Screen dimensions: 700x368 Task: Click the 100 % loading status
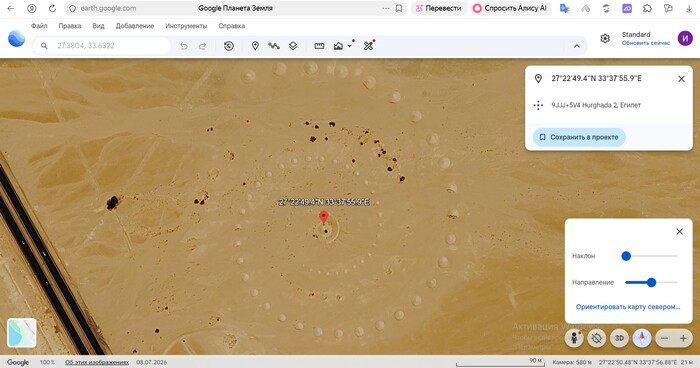tap(47, 362)
